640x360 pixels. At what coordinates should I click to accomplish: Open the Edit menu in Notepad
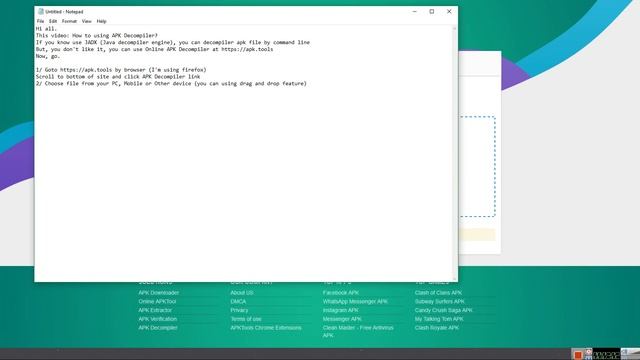pos(53,21)
